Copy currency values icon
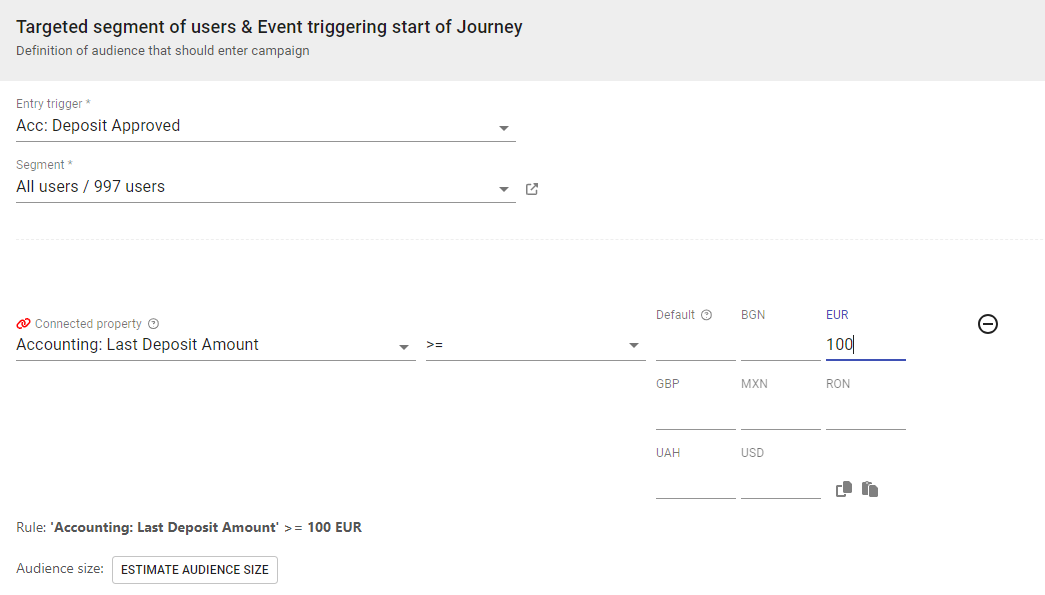 click(x=844, y=489)
